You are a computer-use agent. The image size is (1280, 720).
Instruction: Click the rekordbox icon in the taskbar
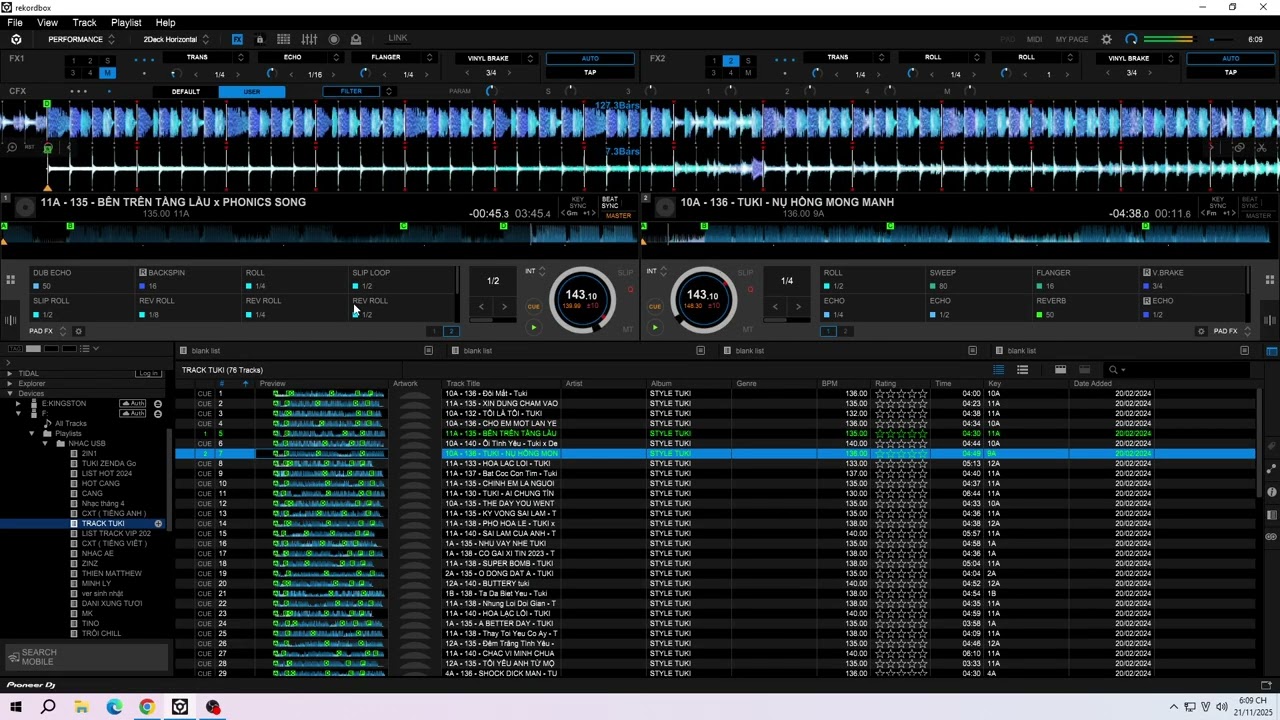click(x=180, y=707)
